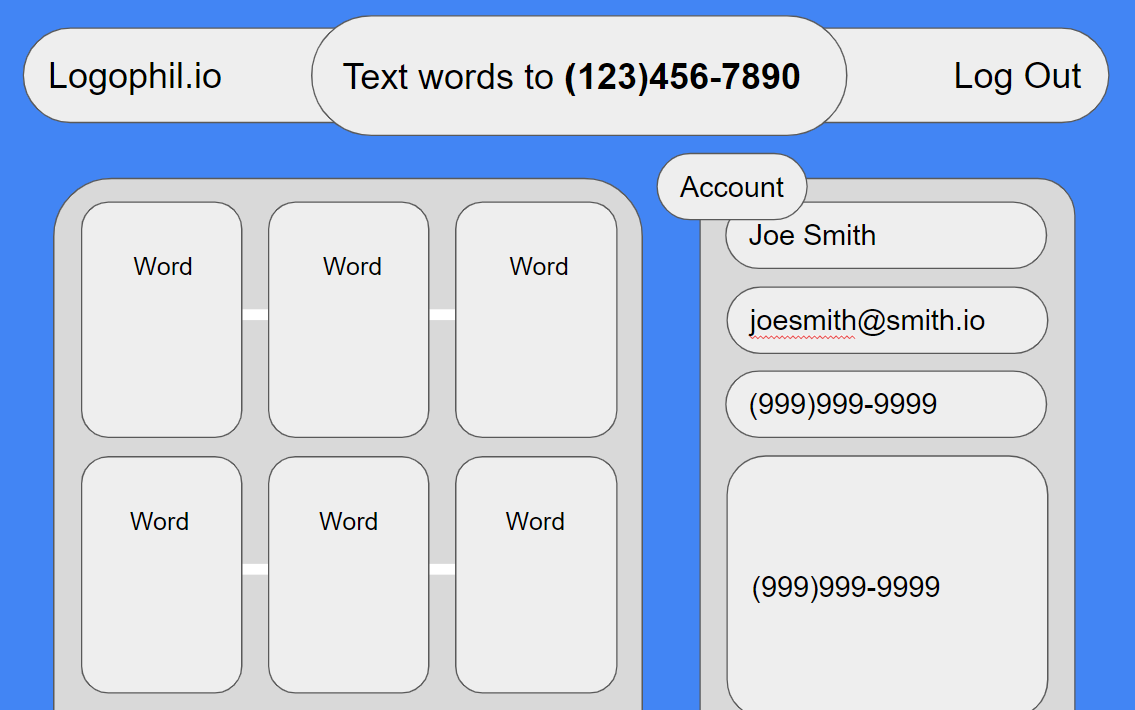The width and height of the screenshot is (1135, 710).
Task: Click the gray word grid panel background
Action: click(x=348, y=447)
